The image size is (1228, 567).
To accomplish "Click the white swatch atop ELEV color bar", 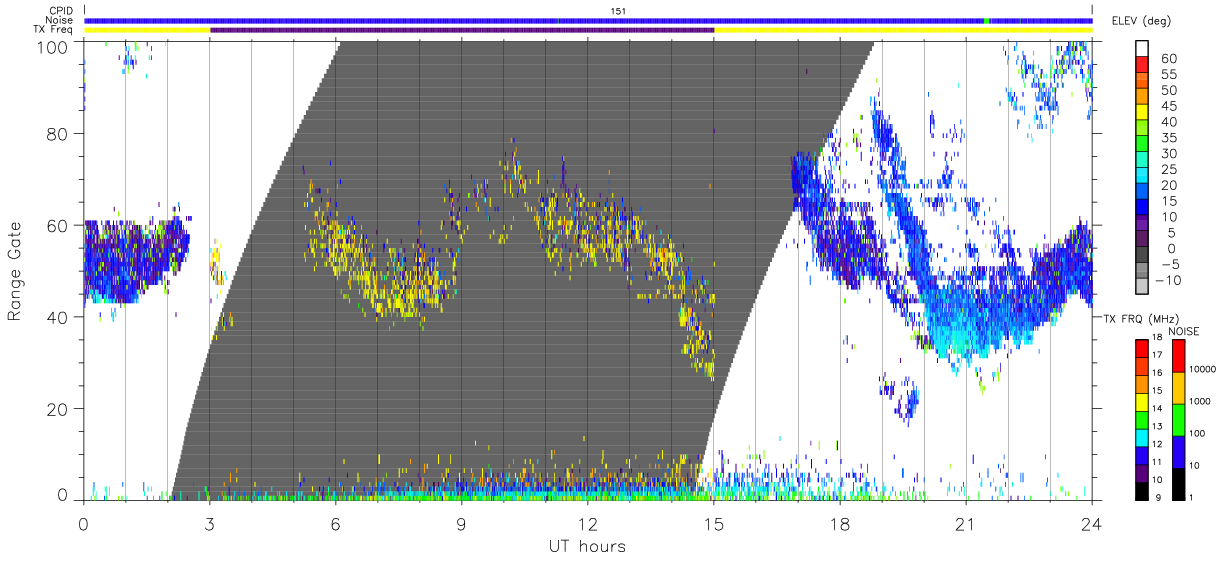I will 1142,50.
